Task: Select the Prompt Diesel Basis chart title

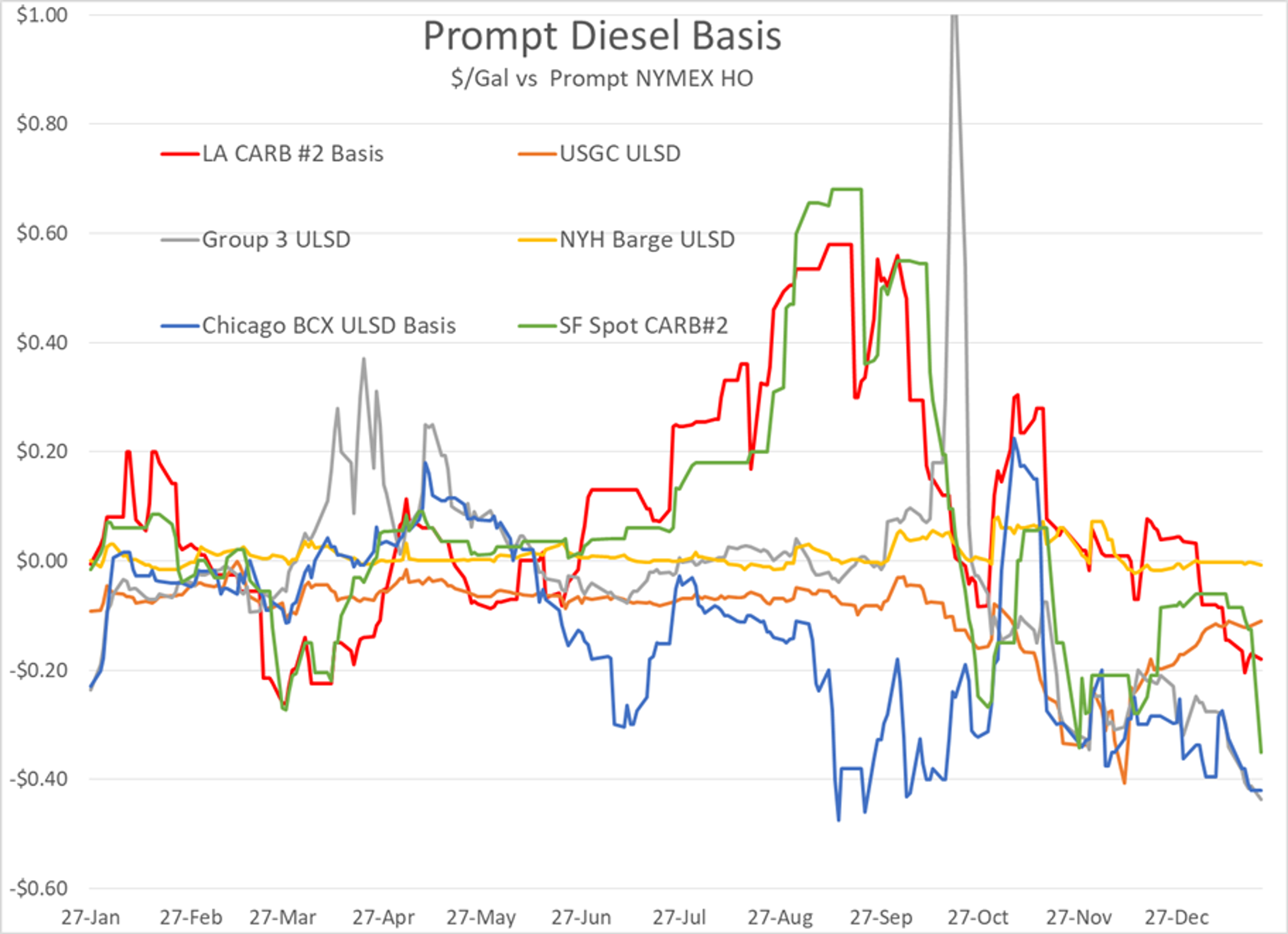Action: point(602,37)
